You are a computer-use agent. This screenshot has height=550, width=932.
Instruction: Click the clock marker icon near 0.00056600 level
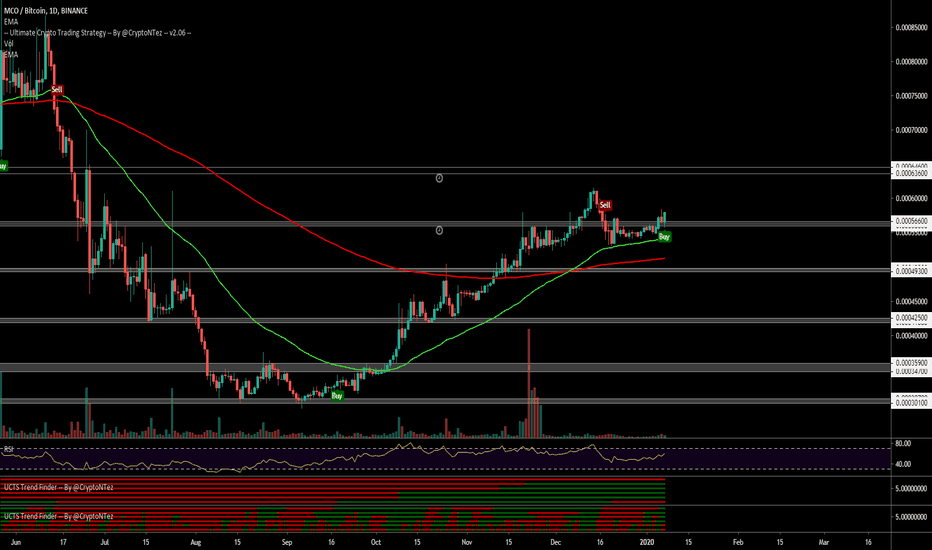(439, 230)
